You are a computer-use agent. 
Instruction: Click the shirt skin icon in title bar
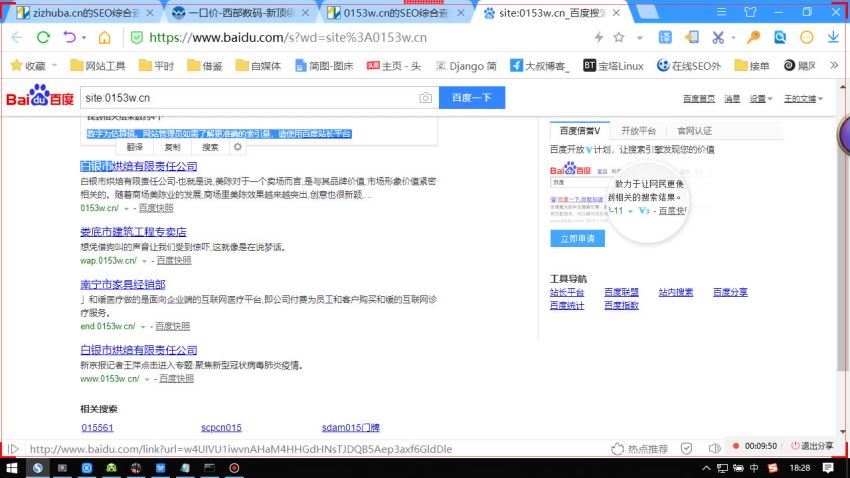[x=750, y=12]
